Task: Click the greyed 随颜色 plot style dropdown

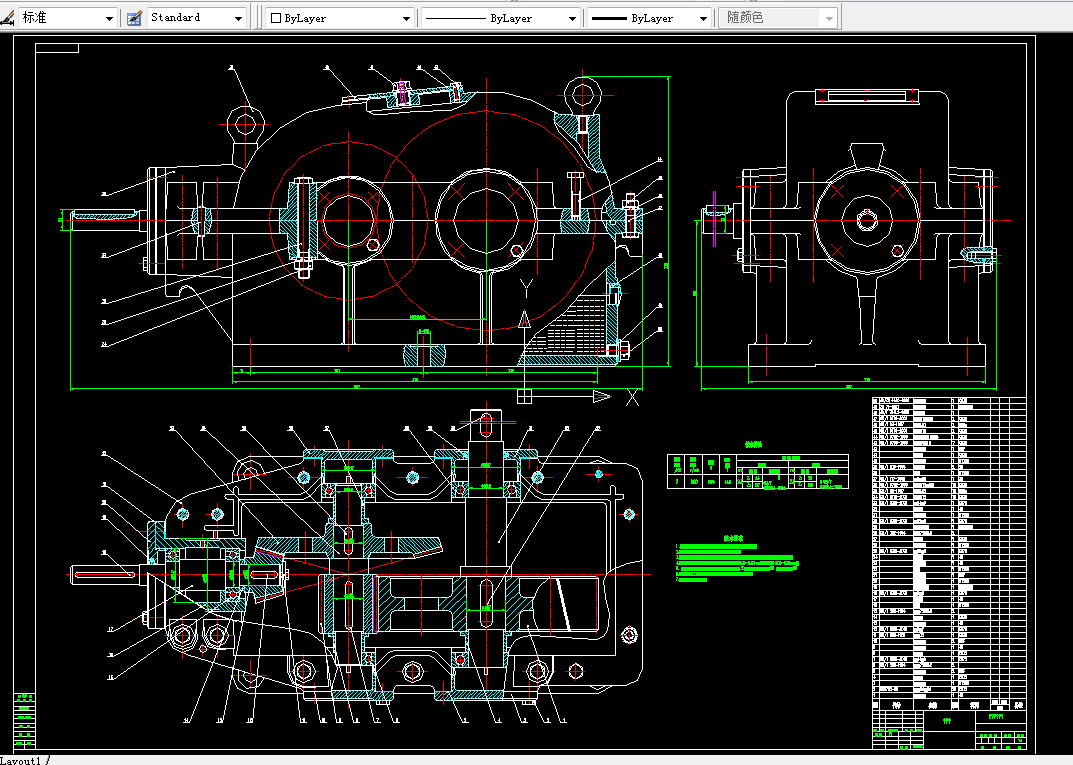Action: click(x=778, y=18)
